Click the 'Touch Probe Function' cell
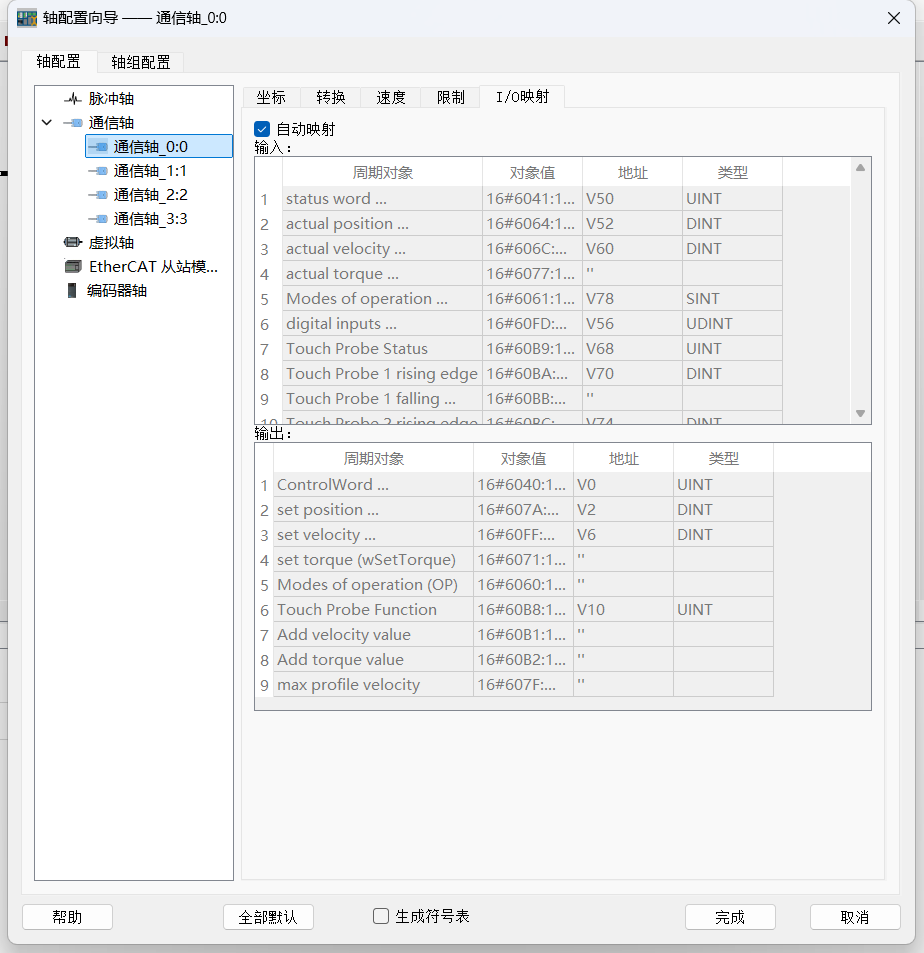924x953 pixels. [x=373, y=609]
